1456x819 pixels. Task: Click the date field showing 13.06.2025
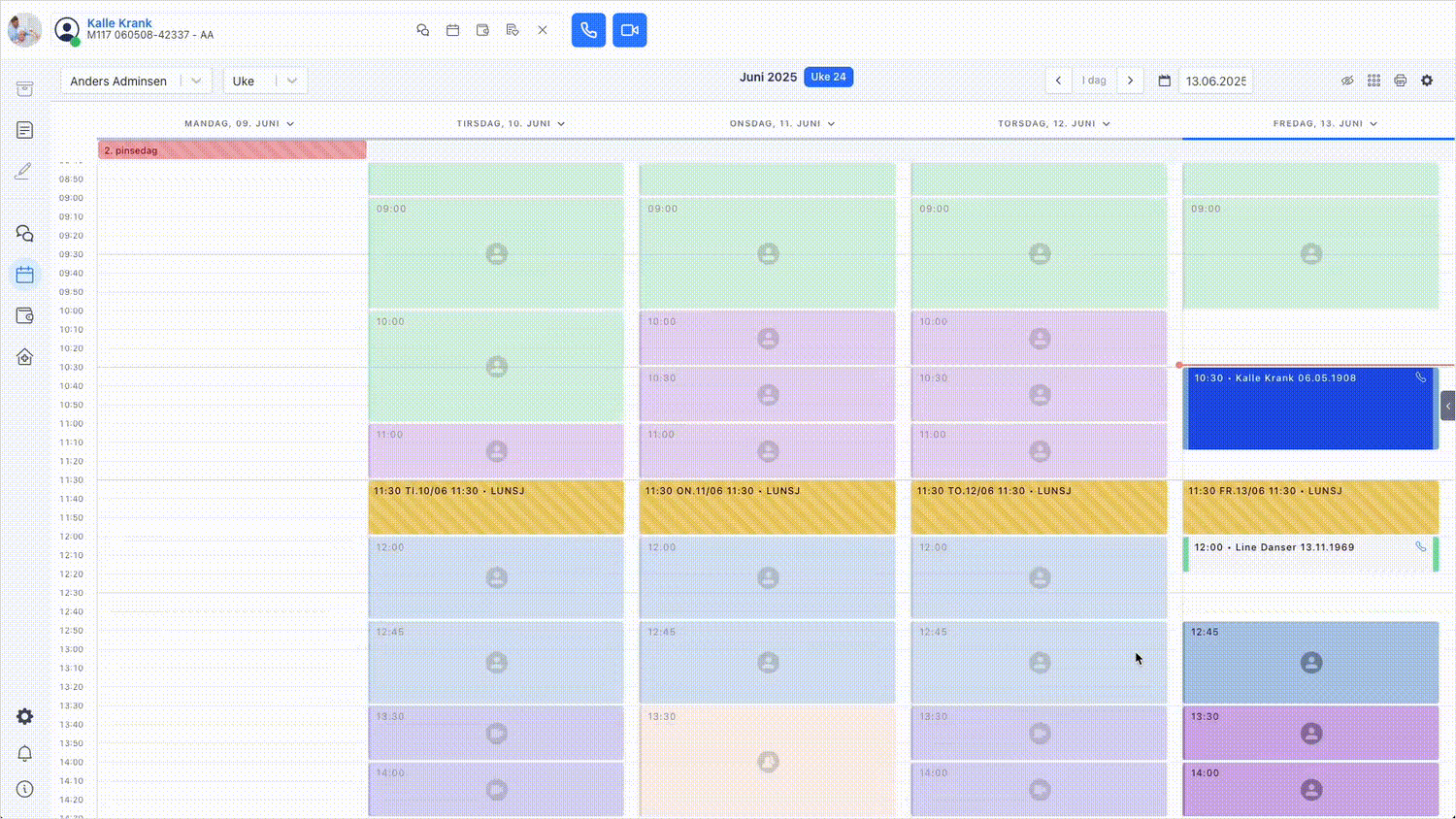click(x=1215, y=82)
